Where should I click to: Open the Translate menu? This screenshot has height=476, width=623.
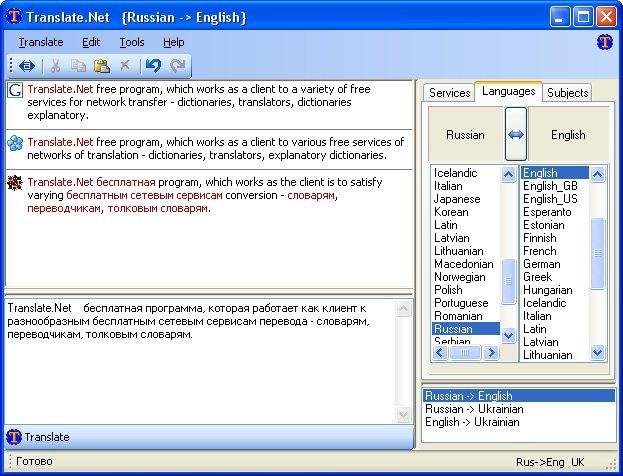coord(41,42)
